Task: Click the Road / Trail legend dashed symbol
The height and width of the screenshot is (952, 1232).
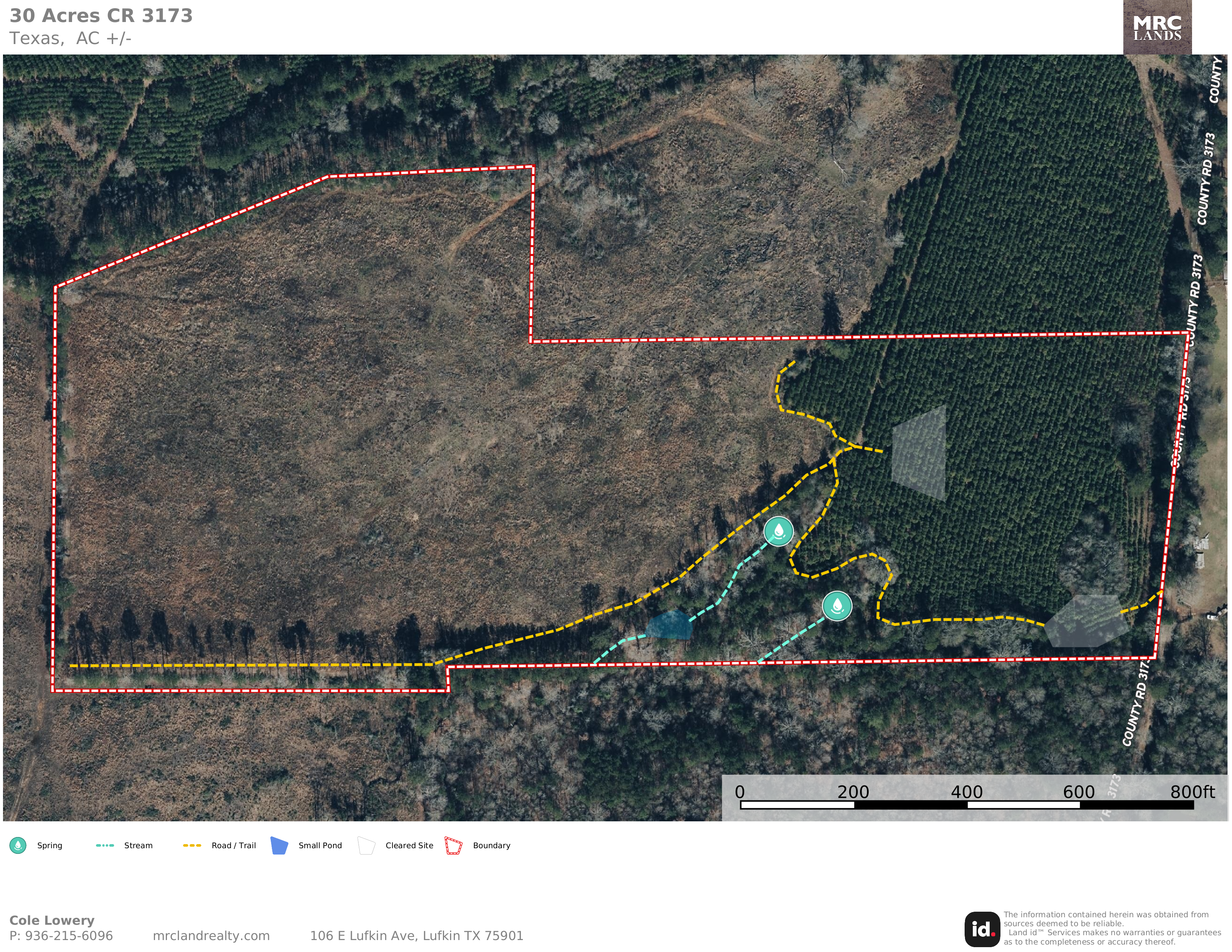Action: point(192,845)
